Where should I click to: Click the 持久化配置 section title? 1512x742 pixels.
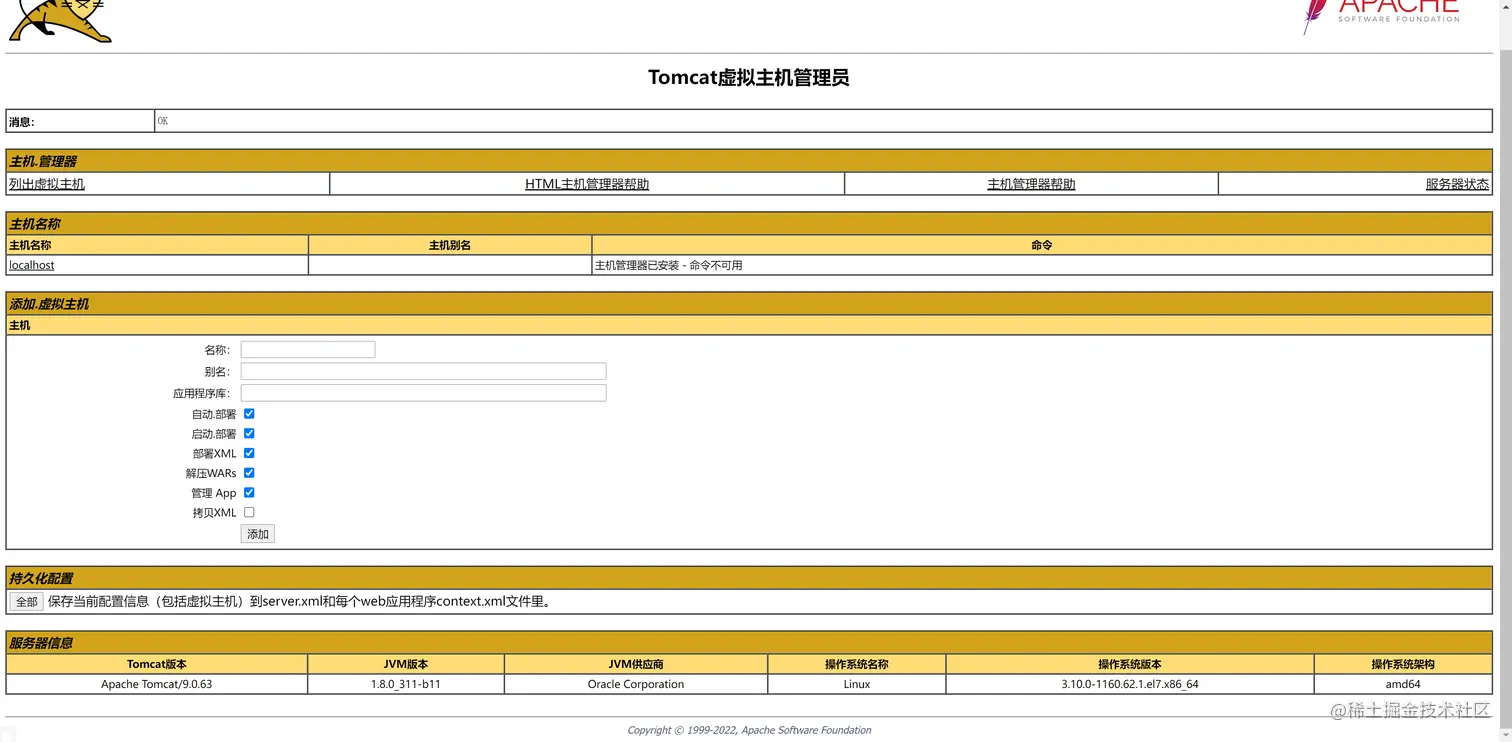click(41, 578)
